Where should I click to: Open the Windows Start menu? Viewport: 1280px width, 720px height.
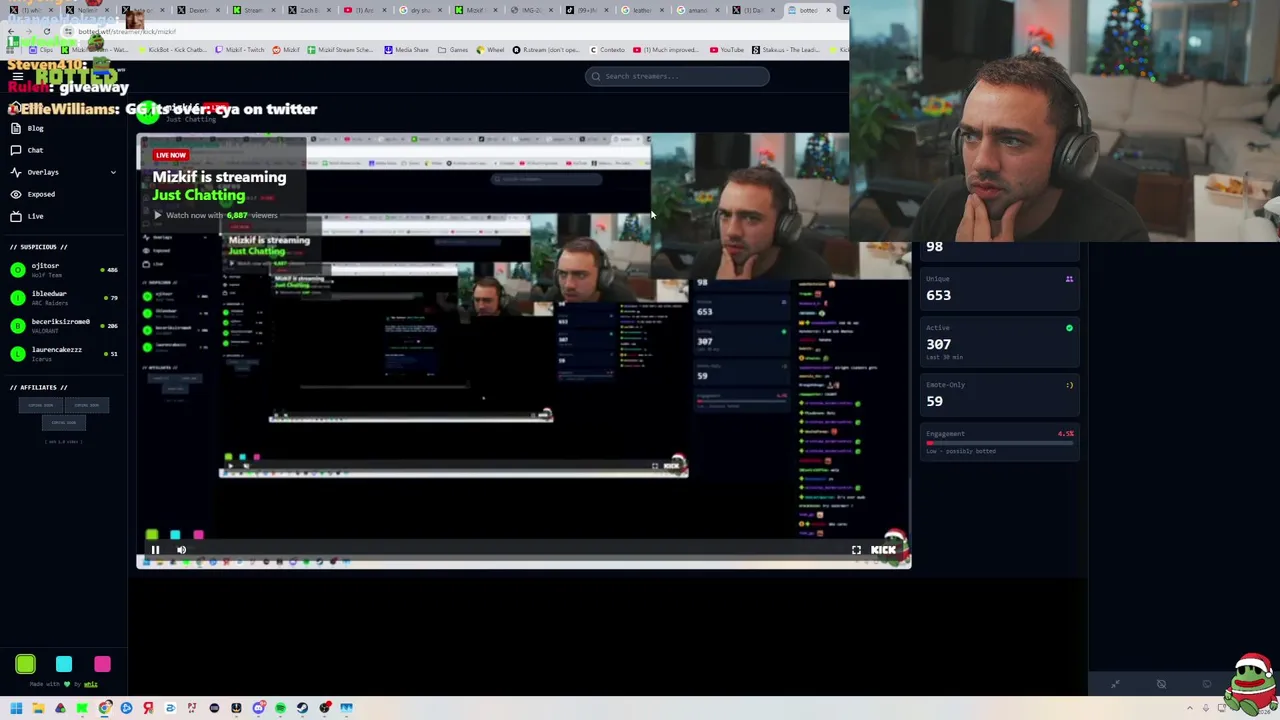(x=16, y=708)
